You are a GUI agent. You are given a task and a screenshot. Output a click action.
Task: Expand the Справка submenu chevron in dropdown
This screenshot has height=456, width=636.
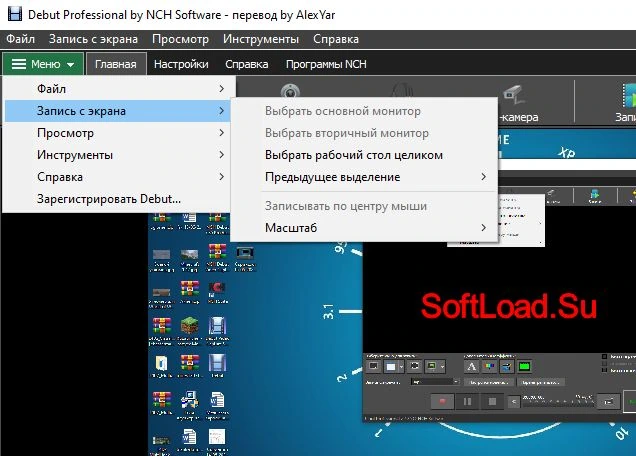pos(221,176)
